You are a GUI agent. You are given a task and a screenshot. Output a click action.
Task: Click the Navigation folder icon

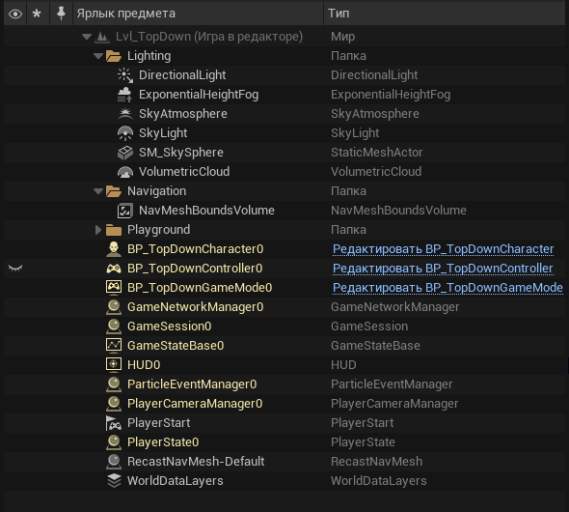pyautogui.click(x=114, y=191)
